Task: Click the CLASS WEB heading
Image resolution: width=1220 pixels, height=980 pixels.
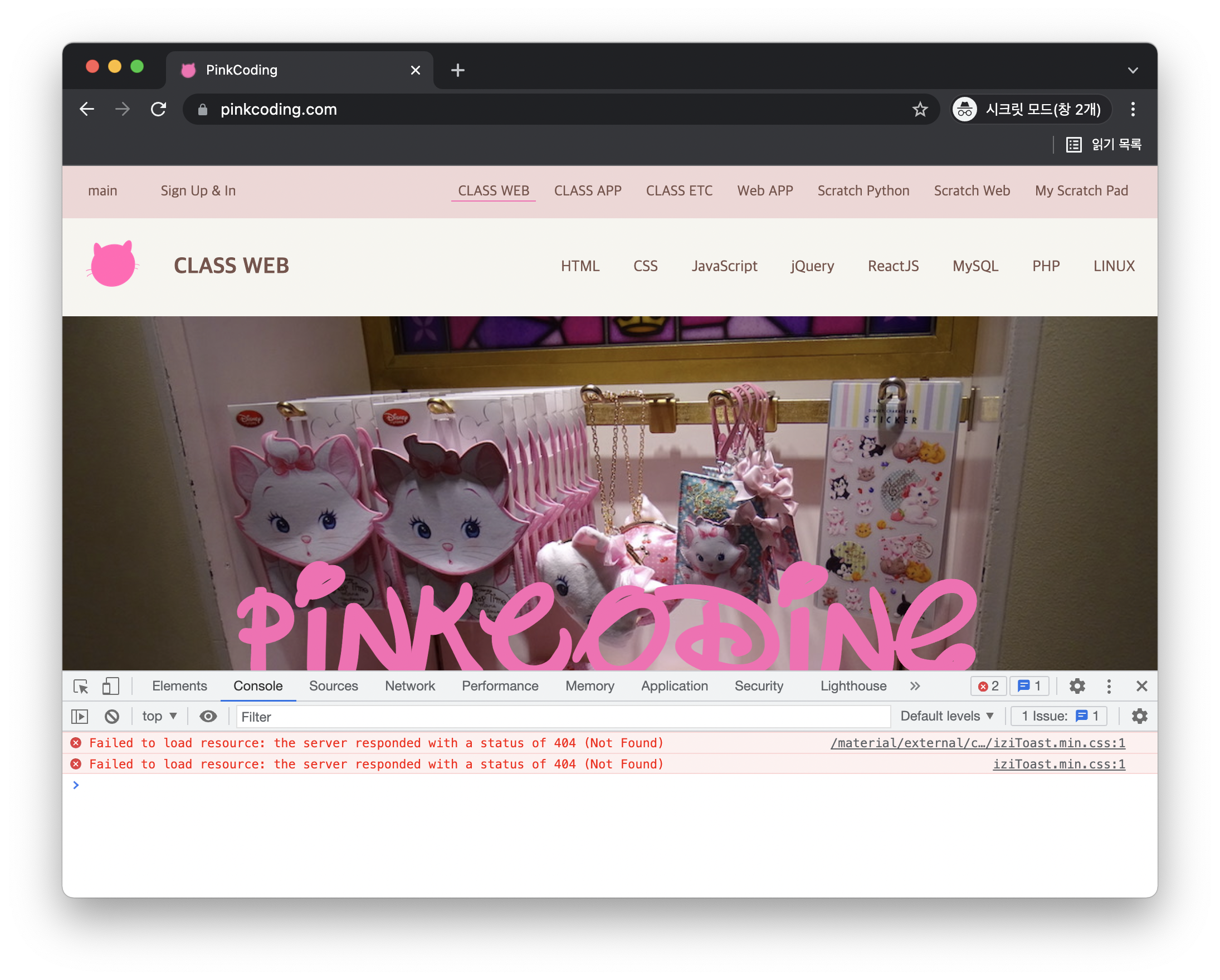Action: [x=231, y=265]
